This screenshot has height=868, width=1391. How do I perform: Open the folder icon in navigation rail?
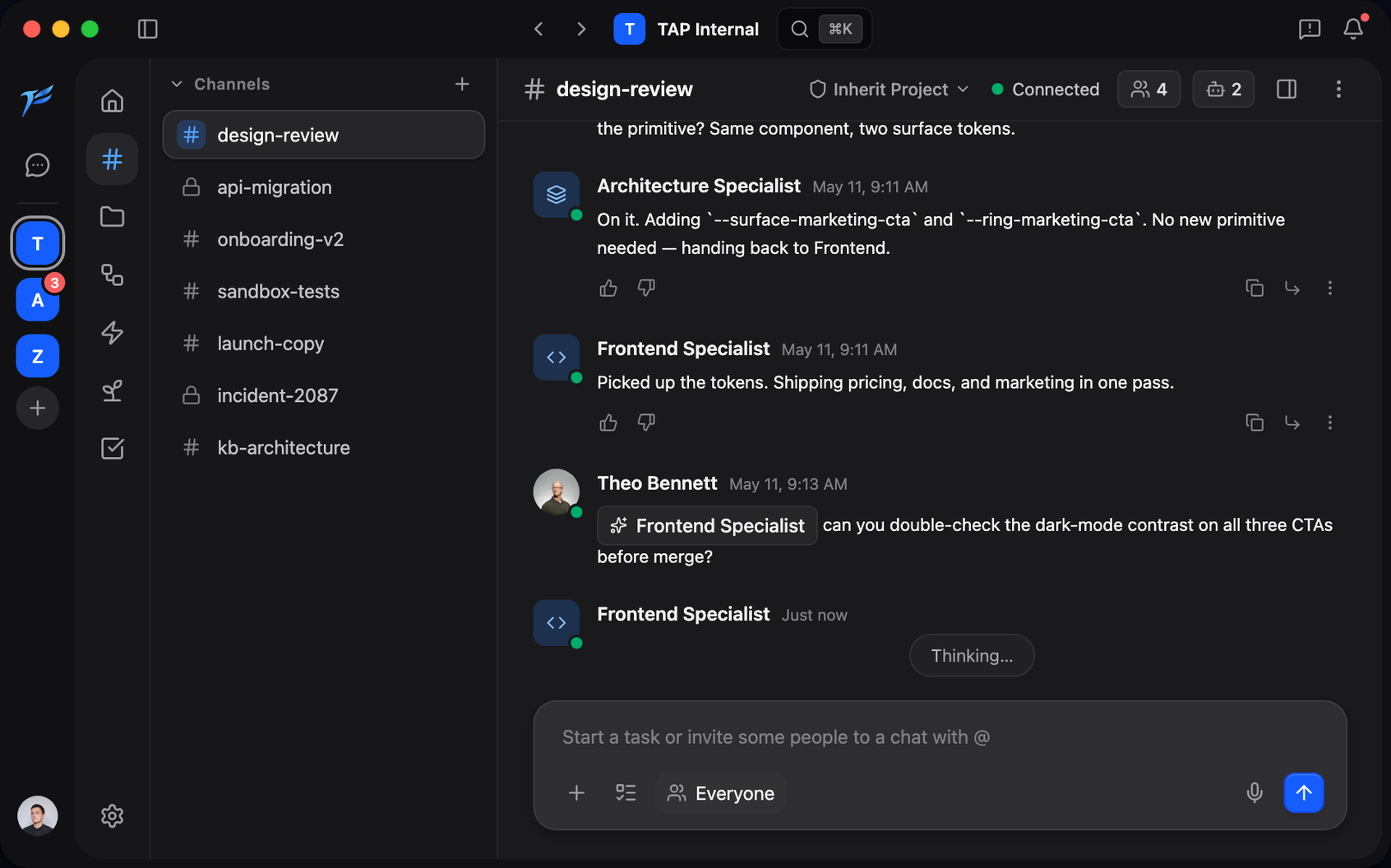coord(112,216)
